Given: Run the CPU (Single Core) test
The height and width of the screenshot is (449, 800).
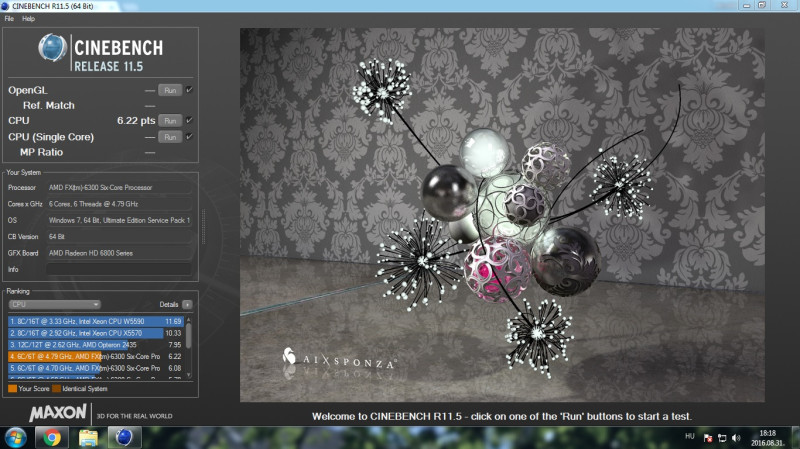Looking at the screenshot, I should [x=170, y=137].
